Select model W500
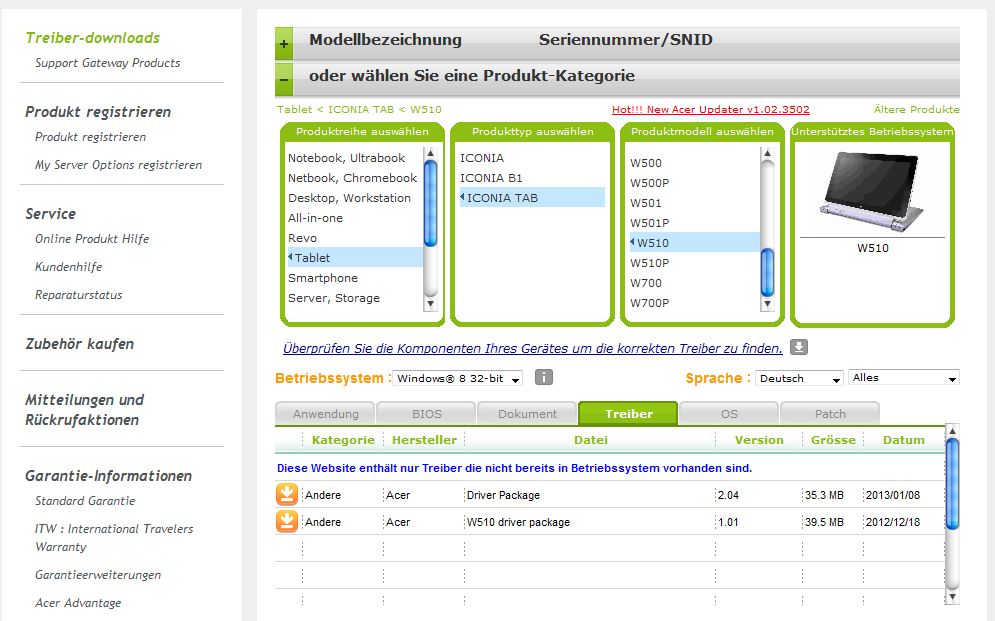The image size is (995, 621). pyautogui.click(x=646, y=163)
